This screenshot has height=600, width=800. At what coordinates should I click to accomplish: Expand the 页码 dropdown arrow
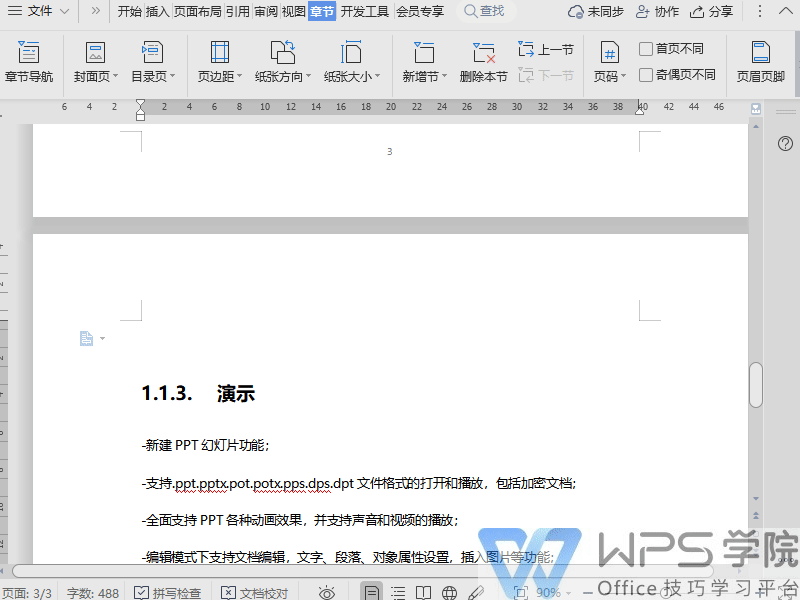click(x=623, y=76)
